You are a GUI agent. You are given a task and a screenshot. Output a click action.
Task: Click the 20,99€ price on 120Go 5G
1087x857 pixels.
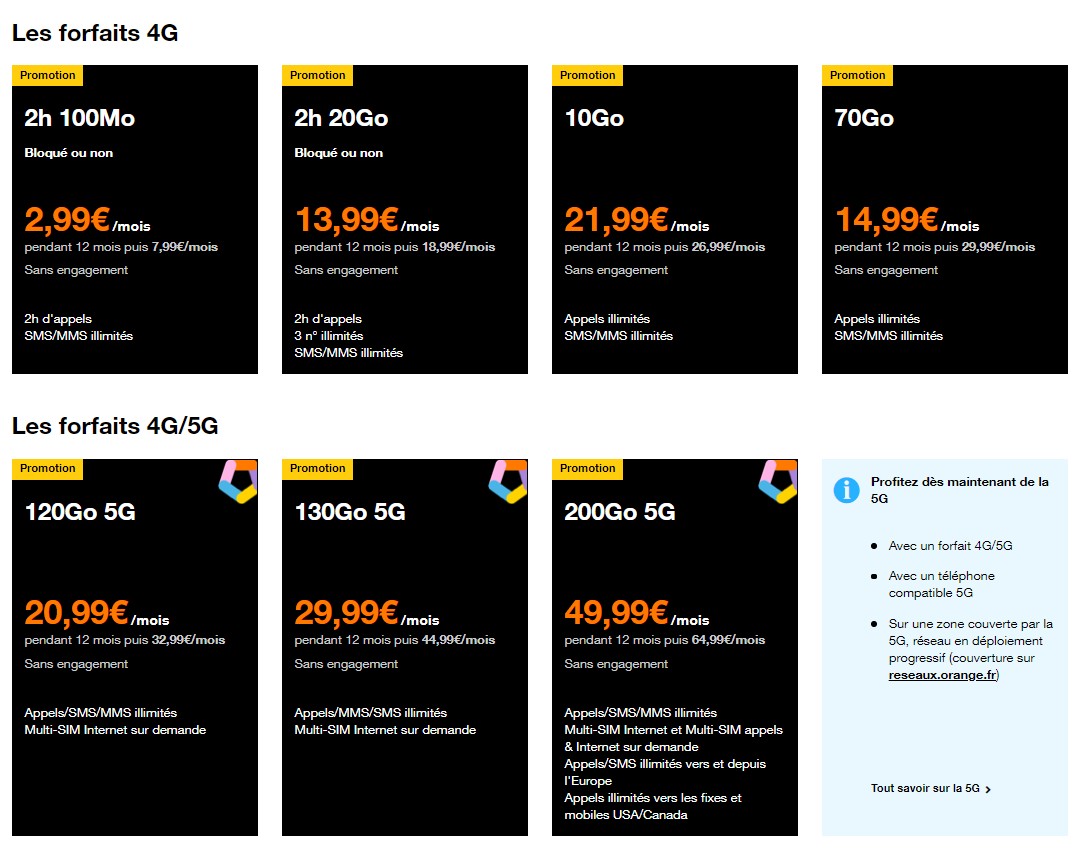[x=76, y=613]
